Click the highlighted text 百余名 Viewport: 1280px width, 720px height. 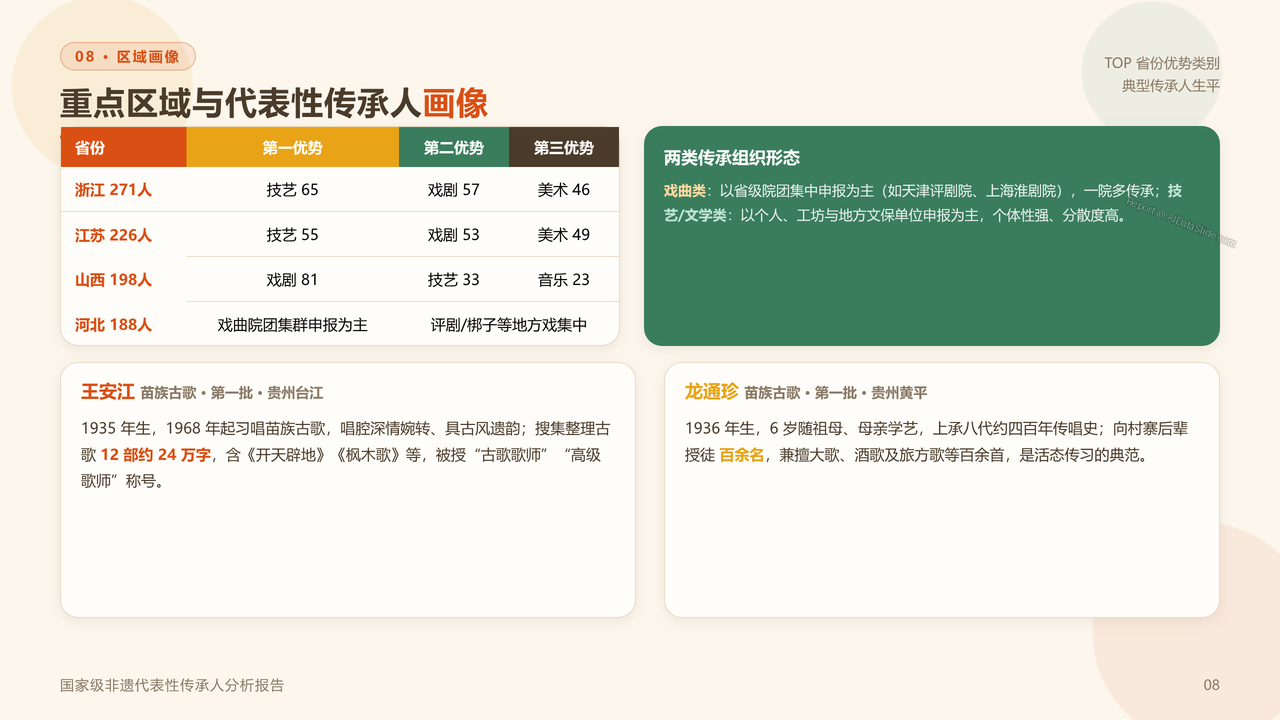[742, 455]
